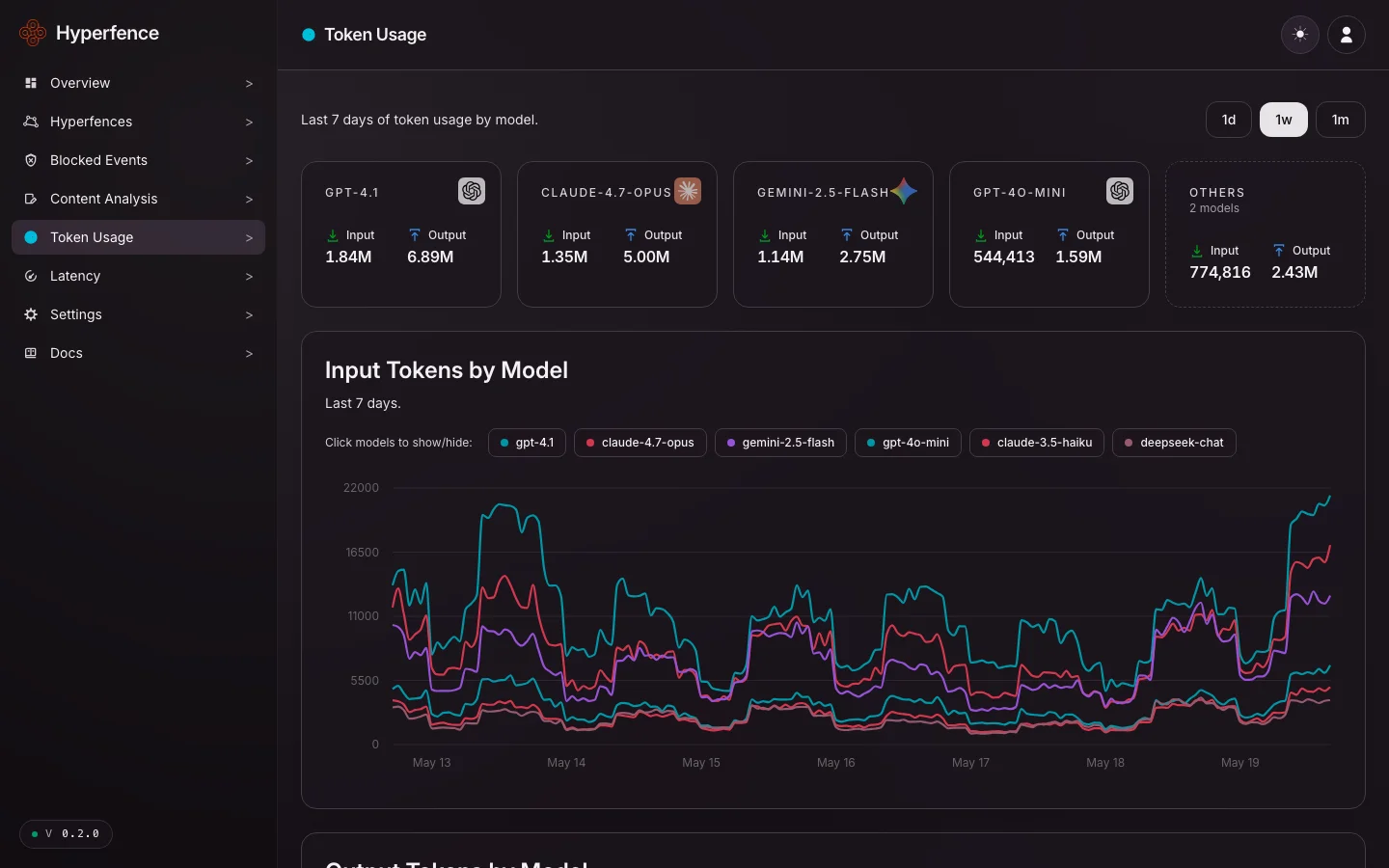Click the Token Usage blue dot icon in sidebar
Image resolution: width=1389 pixels, height=868 pixels.
[x=31, y=237]
